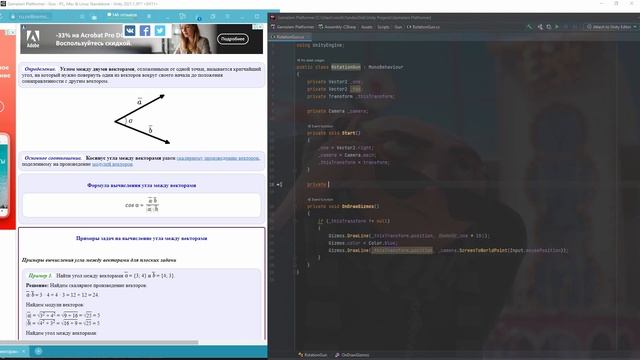Click the vector angle diagram image
Screen dimensions: 640x360
point(142,119)
